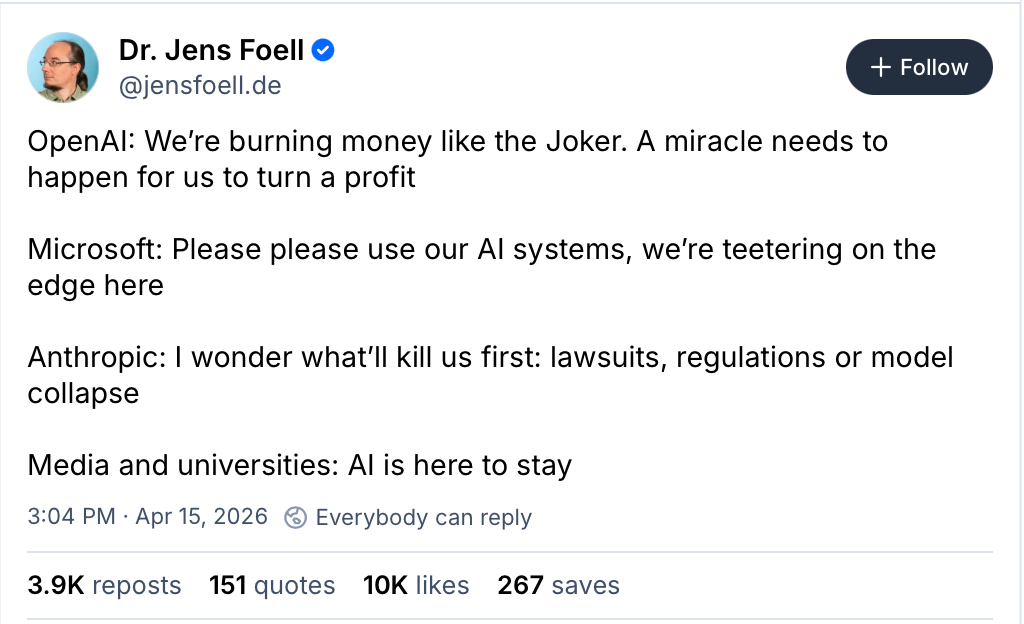Follow Dr. Jens Foell

coord(919,68)
